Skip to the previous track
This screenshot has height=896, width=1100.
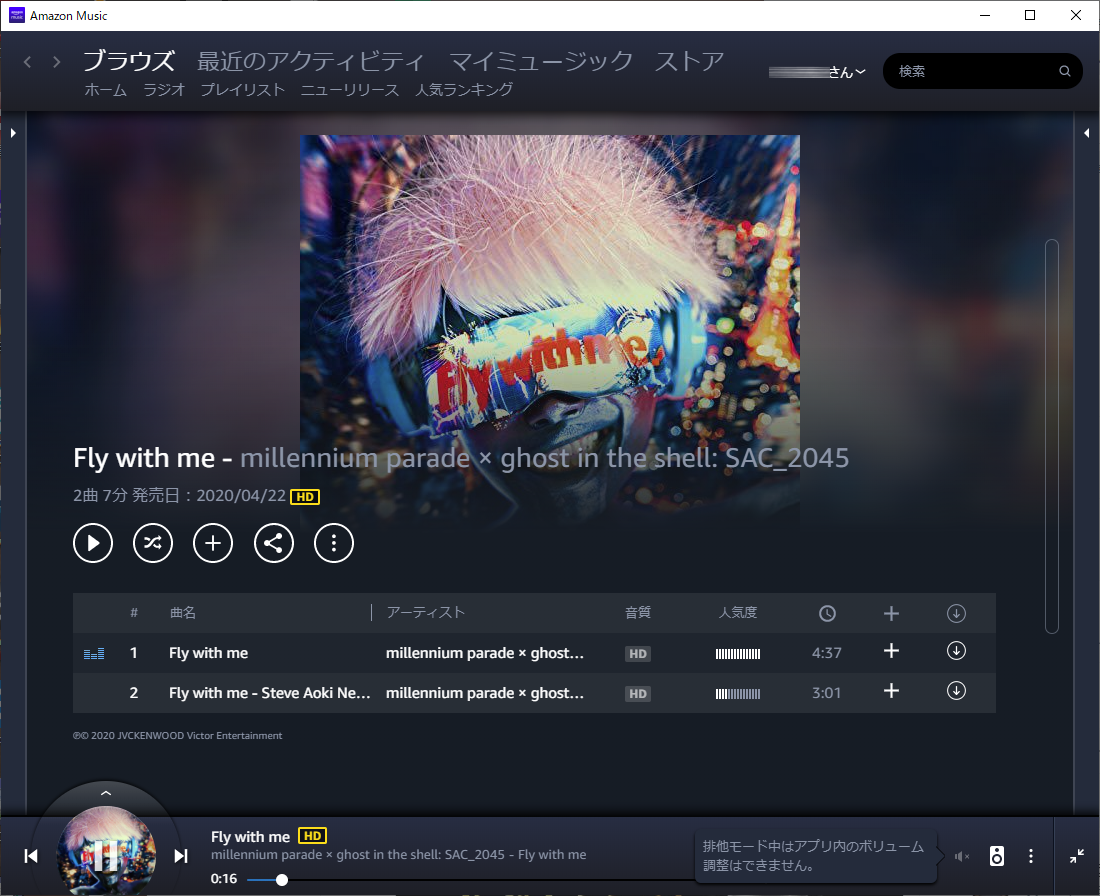[31, 856]
